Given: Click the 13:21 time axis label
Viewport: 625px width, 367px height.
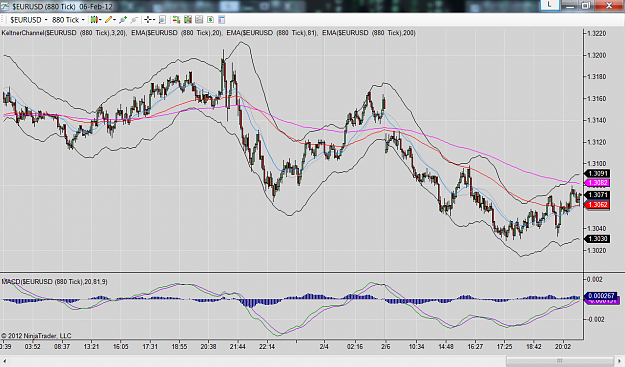Looking at the screenshot, I should (x=91, y=347).
